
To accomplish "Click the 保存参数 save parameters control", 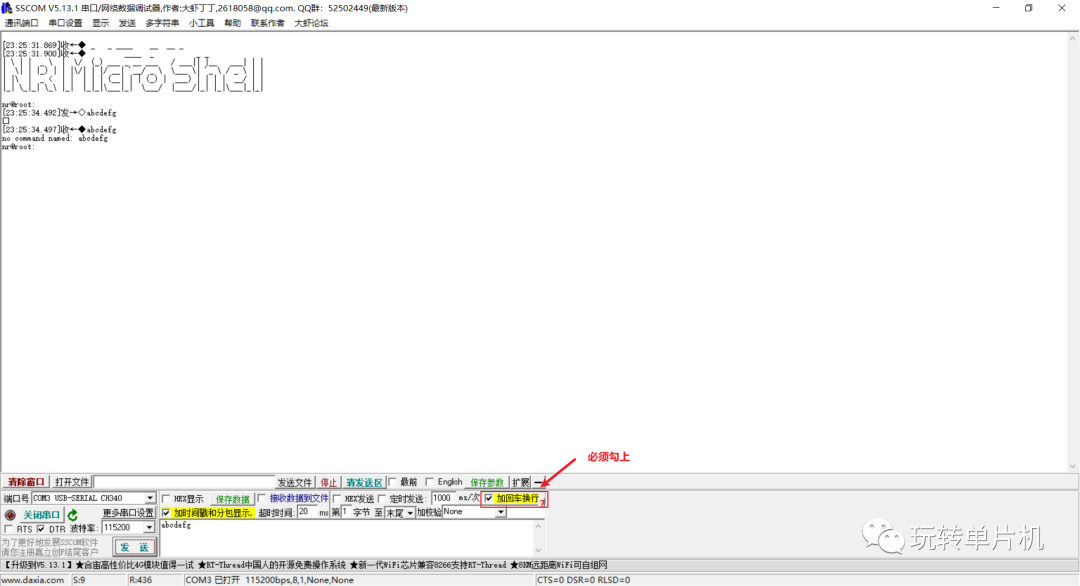I will [x=486, y=482].
